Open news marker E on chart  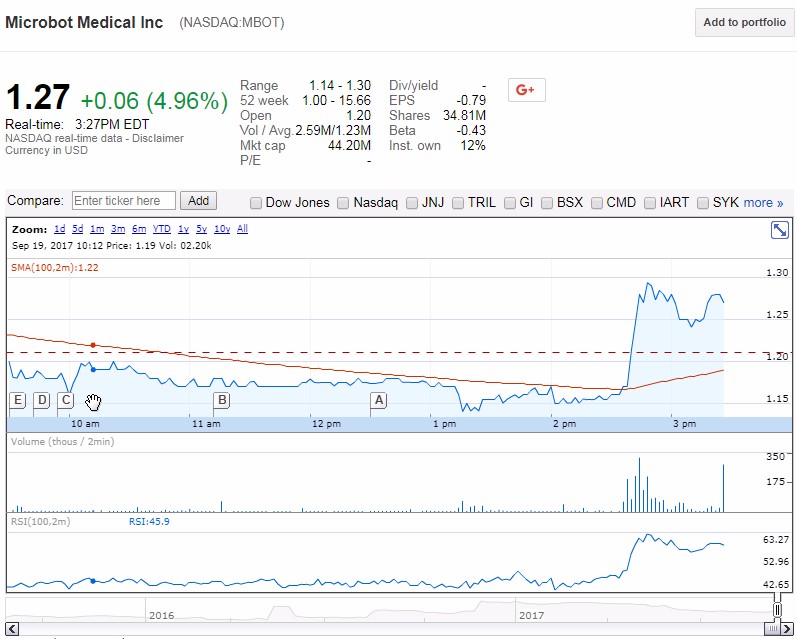[x=17, y=401]
